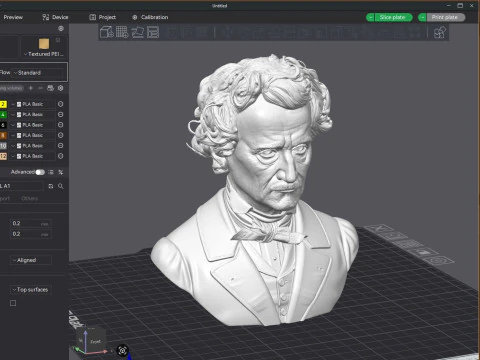Open PLA Basic dropdown for filament 4
Viewport: 480px width, 360px height.
point(33,114)
